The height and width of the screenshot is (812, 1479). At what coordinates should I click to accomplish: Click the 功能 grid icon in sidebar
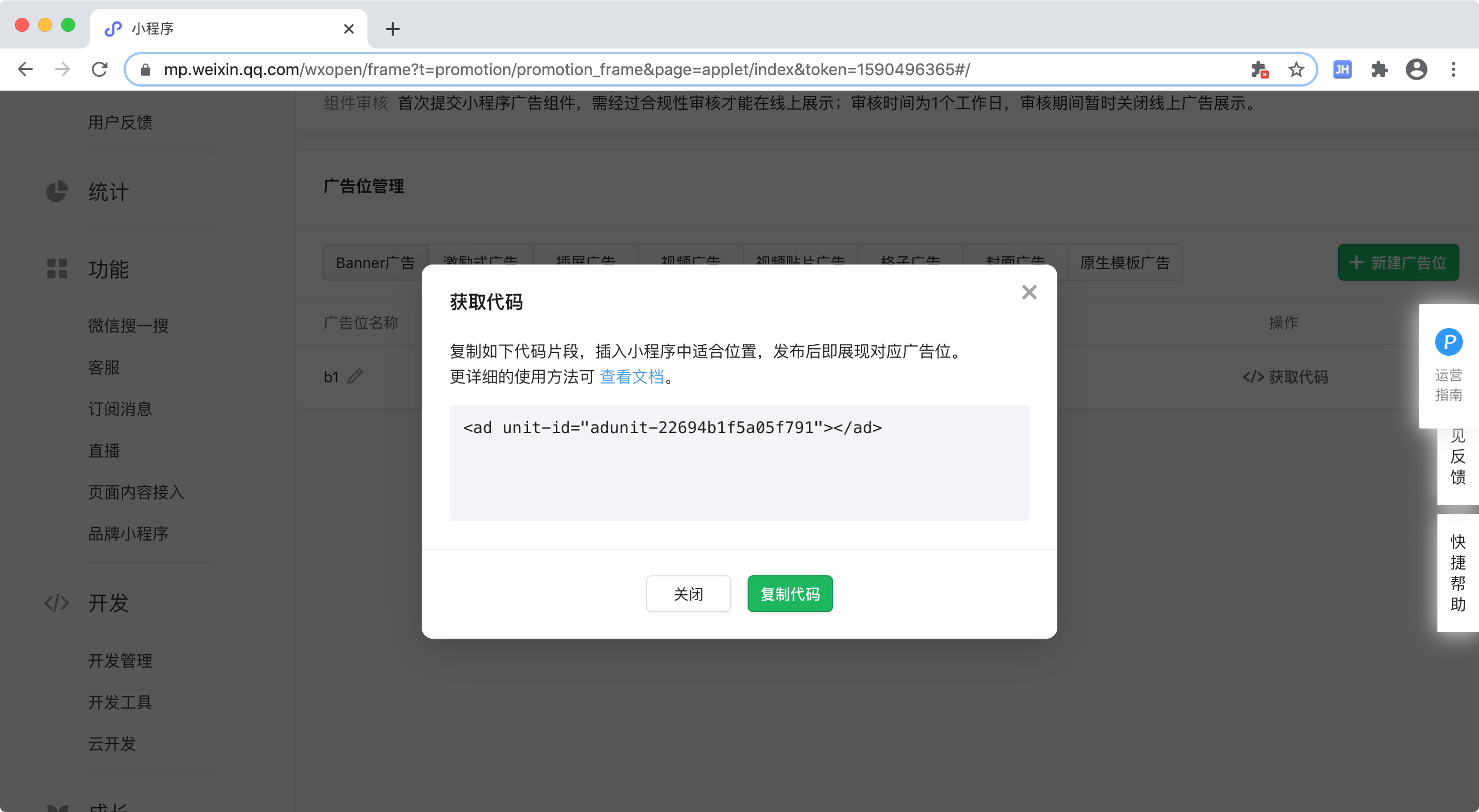57,269
